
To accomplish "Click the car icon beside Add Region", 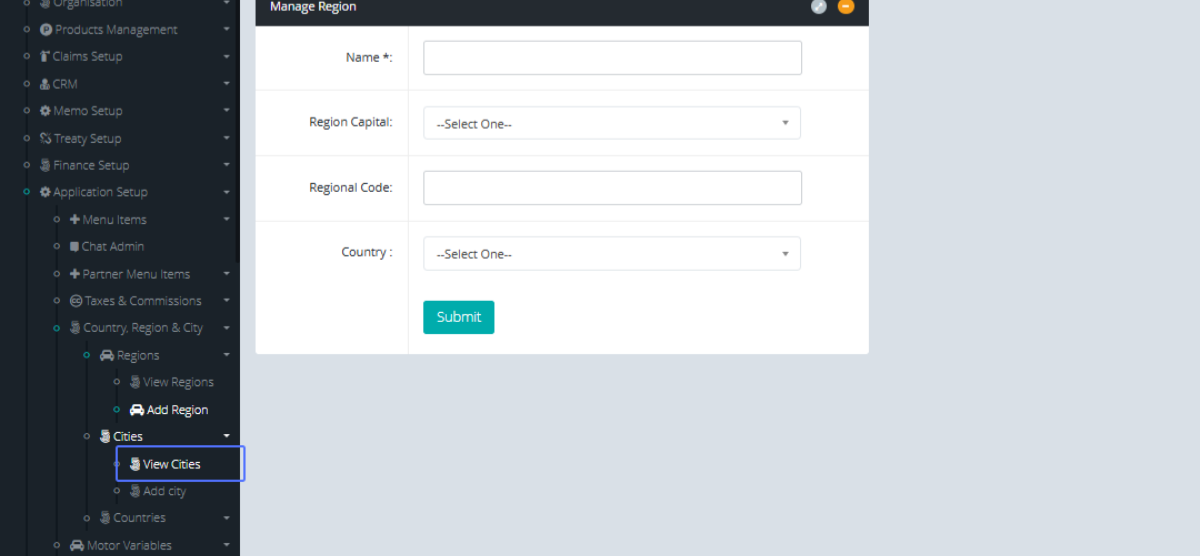I will pyautogui.click(x=137, y=410).
